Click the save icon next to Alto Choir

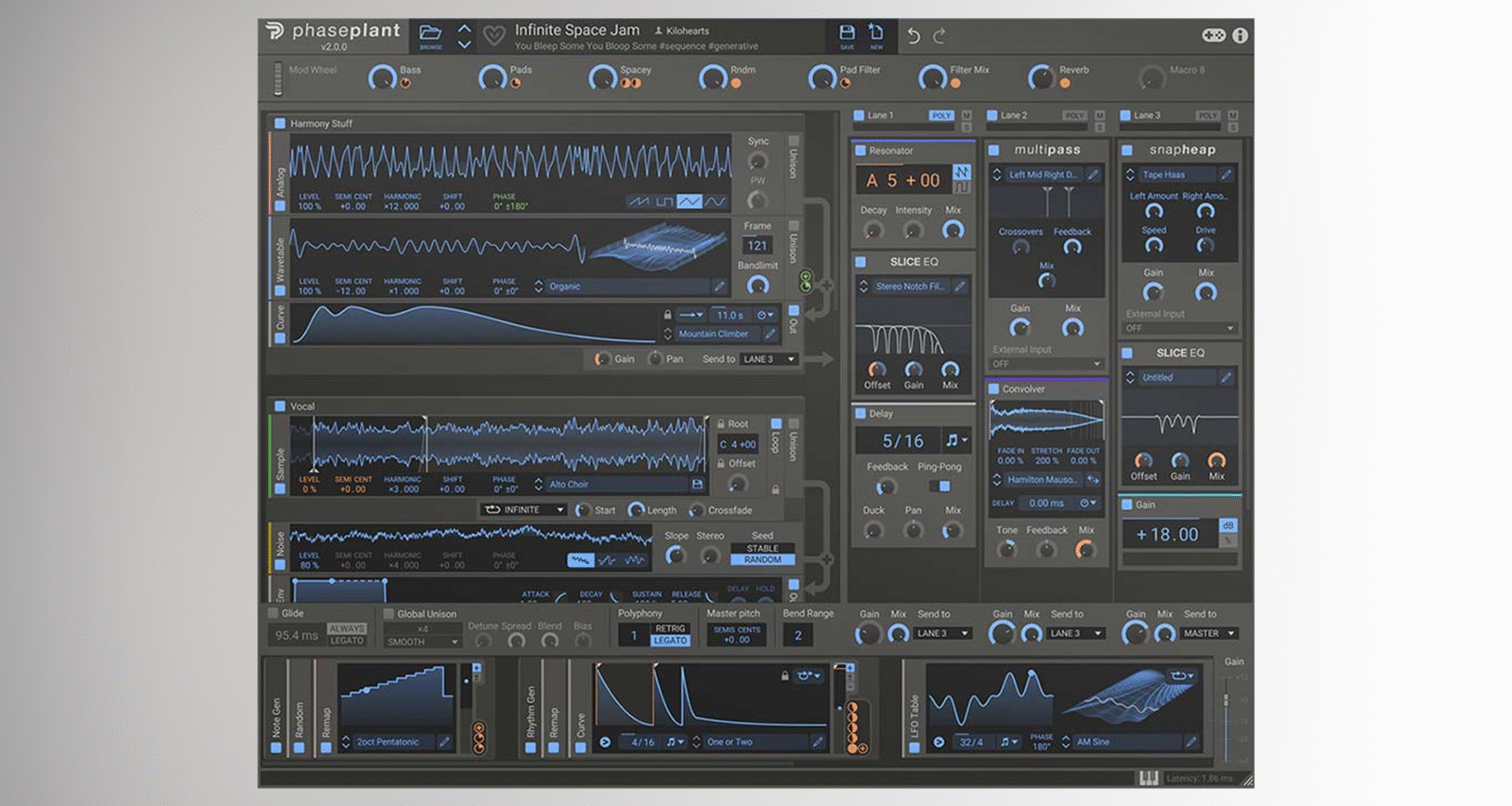697,484
